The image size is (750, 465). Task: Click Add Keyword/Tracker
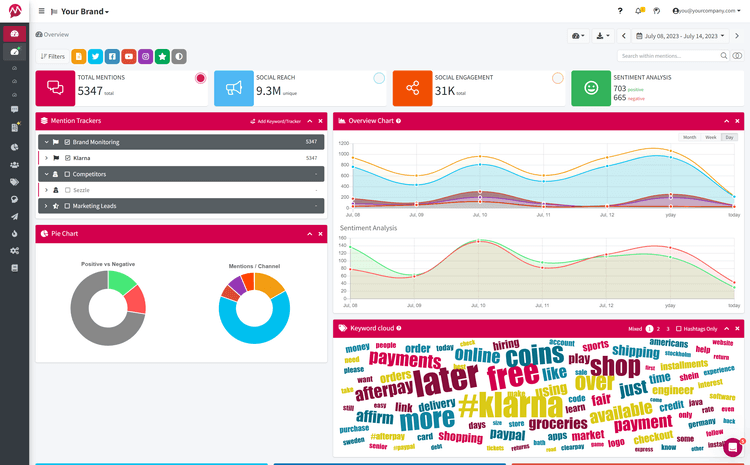[276, 121]
